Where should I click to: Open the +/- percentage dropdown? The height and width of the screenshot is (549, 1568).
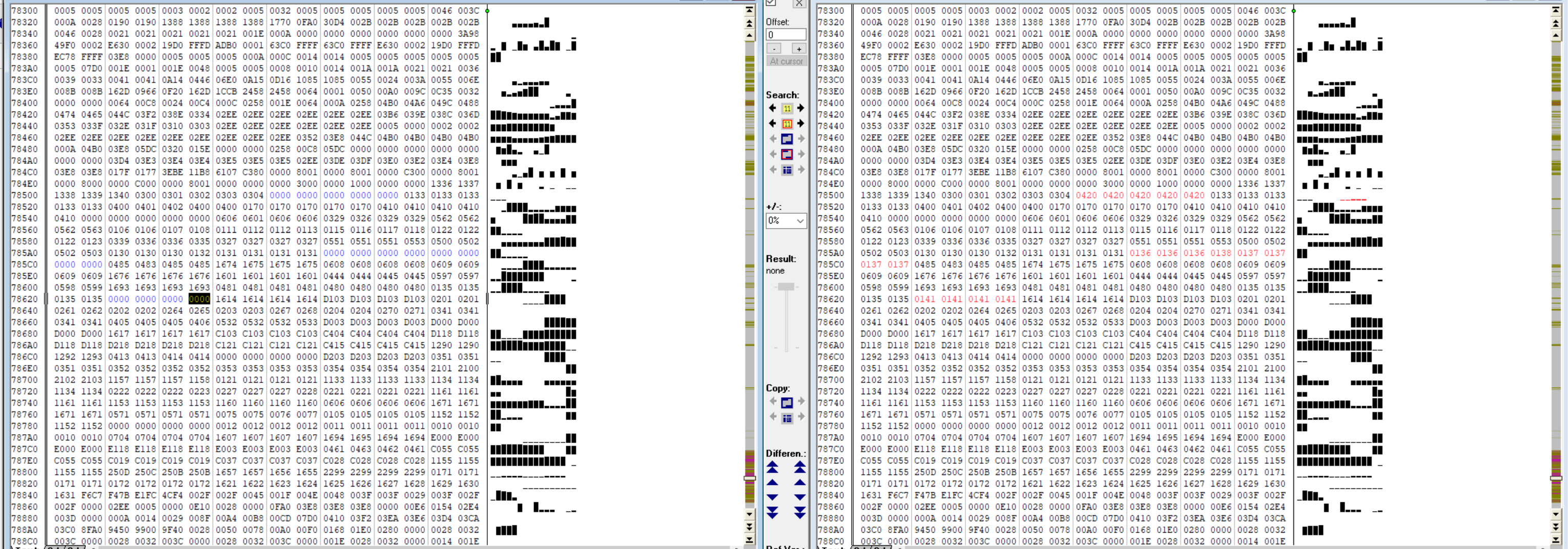[x=786, y=220]
